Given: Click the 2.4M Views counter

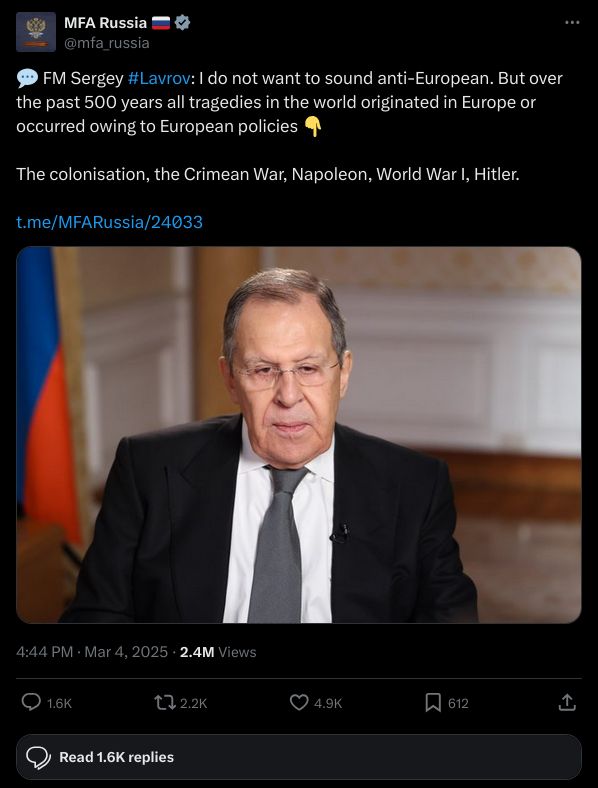Looking at the screenshot, I should 218,652.
